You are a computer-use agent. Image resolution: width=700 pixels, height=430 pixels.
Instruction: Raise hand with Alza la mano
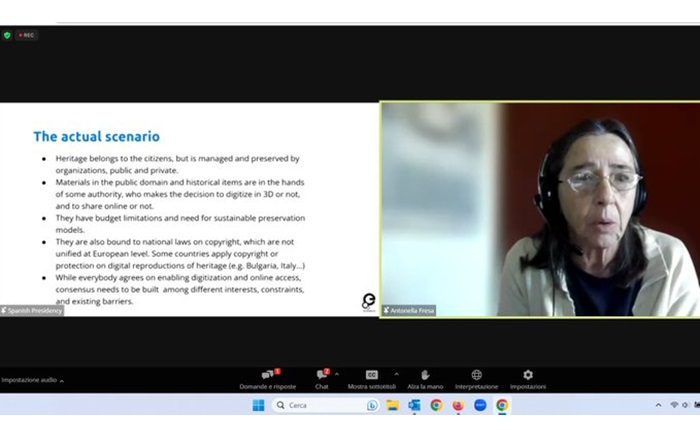click(425, 380)
